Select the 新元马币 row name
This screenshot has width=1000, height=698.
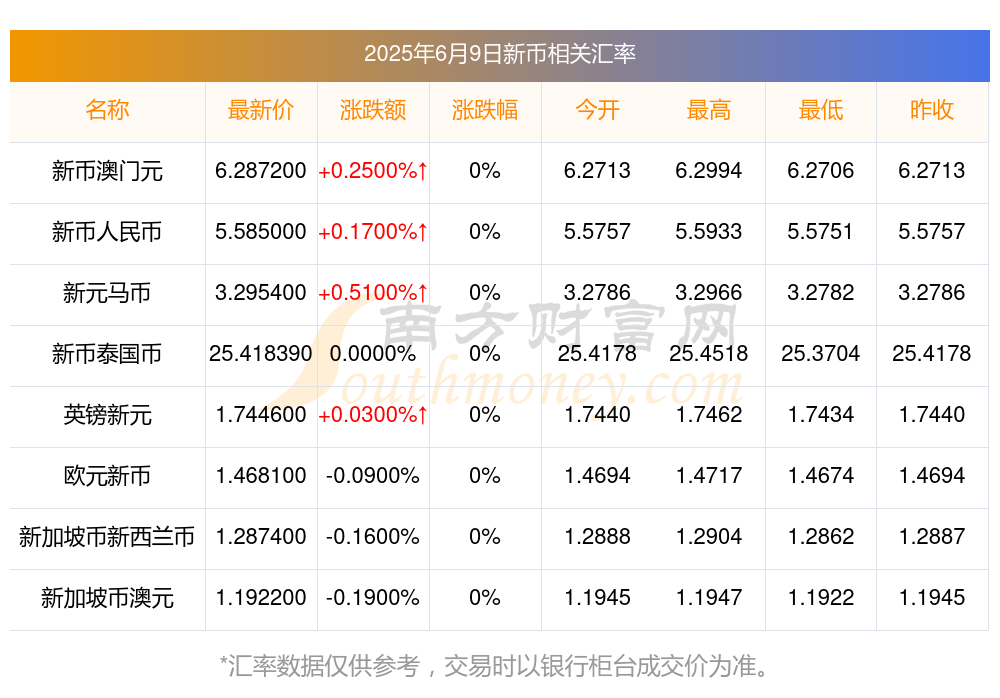[x=107, y=293]
